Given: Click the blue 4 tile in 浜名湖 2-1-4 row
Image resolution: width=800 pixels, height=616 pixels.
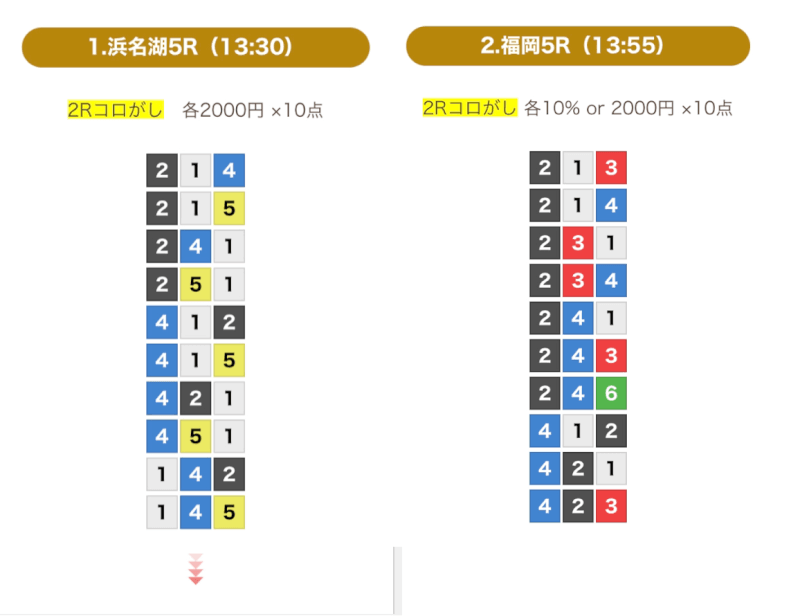Looking at the screenshot, I should (229, 170).
